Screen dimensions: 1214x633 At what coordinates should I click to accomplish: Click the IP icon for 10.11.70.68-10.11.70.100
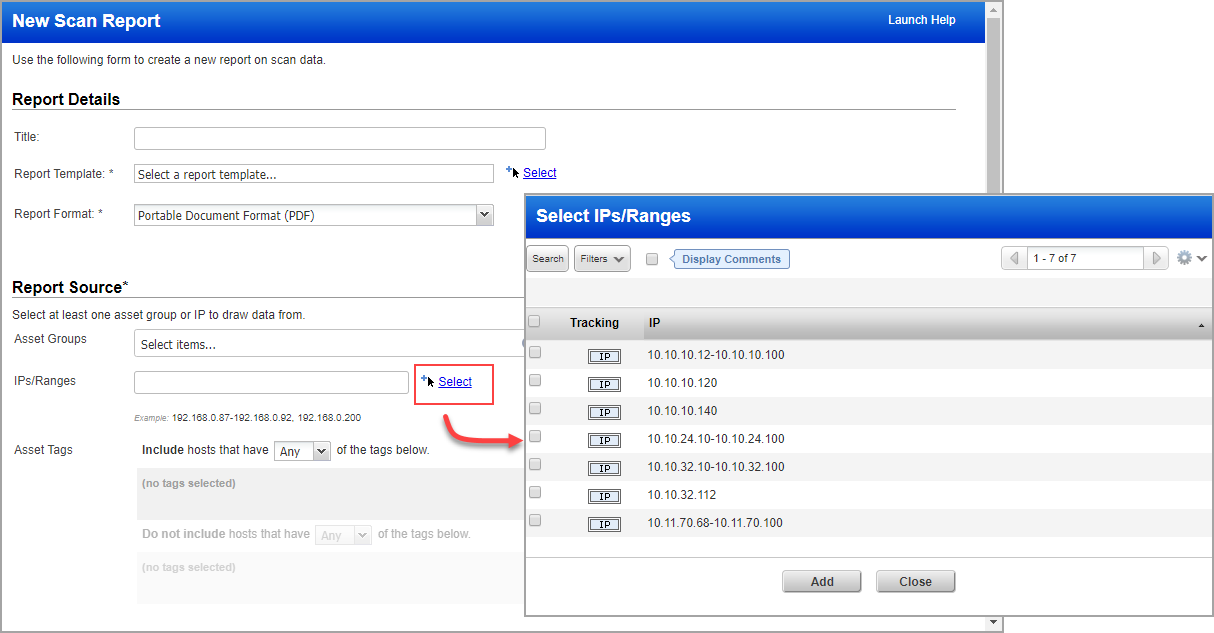coord(604,524)
